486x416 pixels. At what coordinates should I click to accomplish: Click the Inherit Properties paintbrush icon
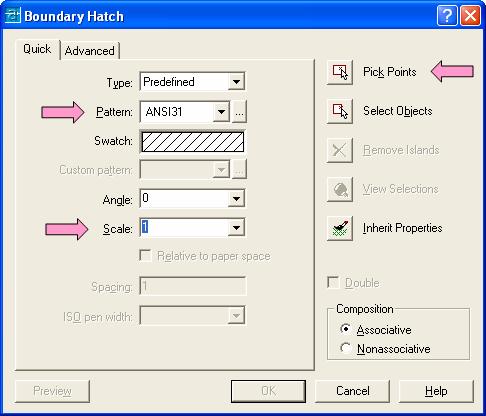[x=340, y=228]
